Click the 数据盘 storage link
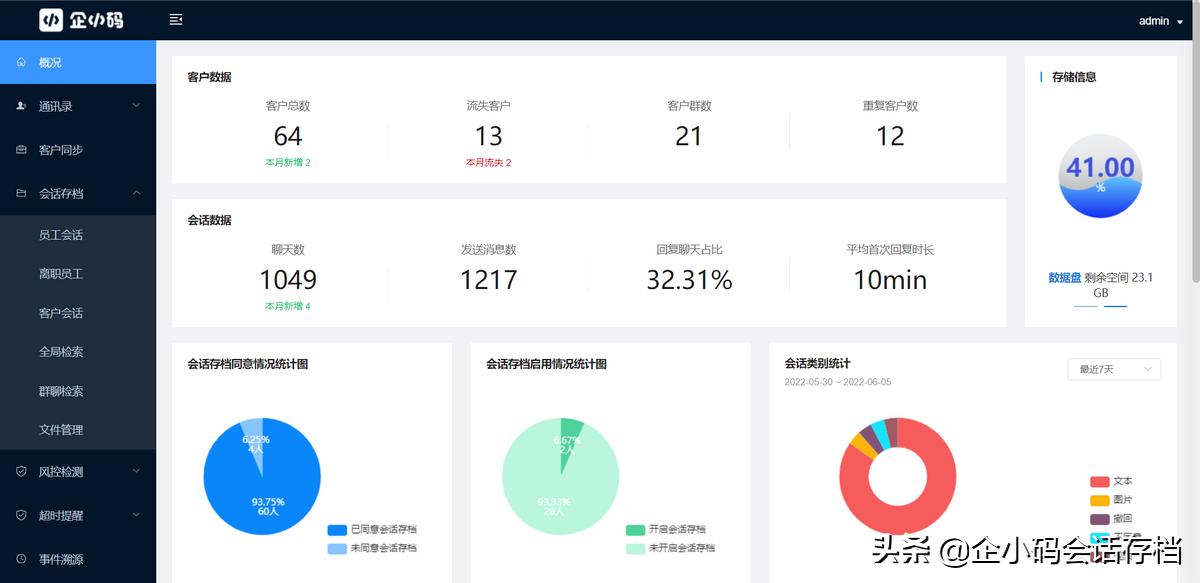The height and width of the screenshot is (583, 1200). pyautogui.click(x=1066, y=278)
